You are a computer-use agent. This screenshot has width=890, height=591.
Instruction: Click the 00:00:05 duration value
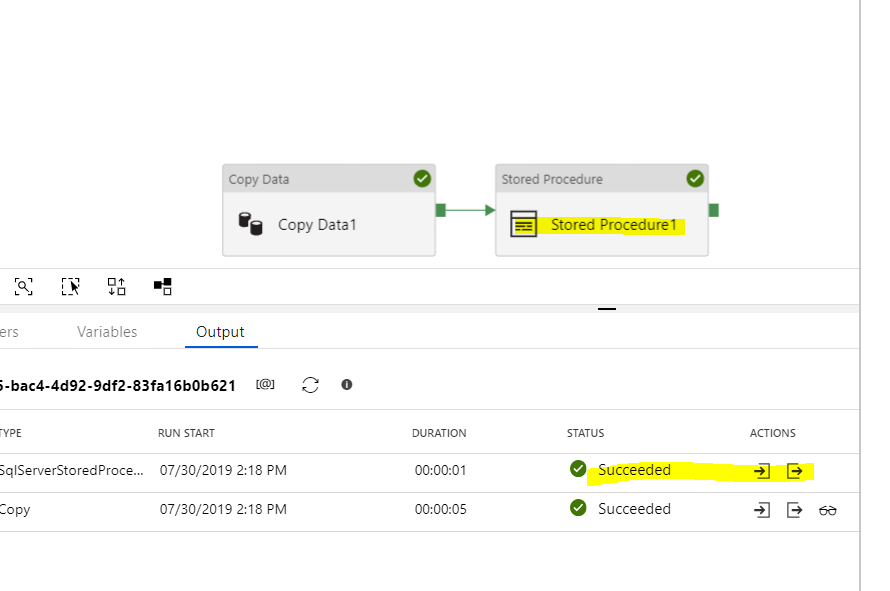pos(440,509)
